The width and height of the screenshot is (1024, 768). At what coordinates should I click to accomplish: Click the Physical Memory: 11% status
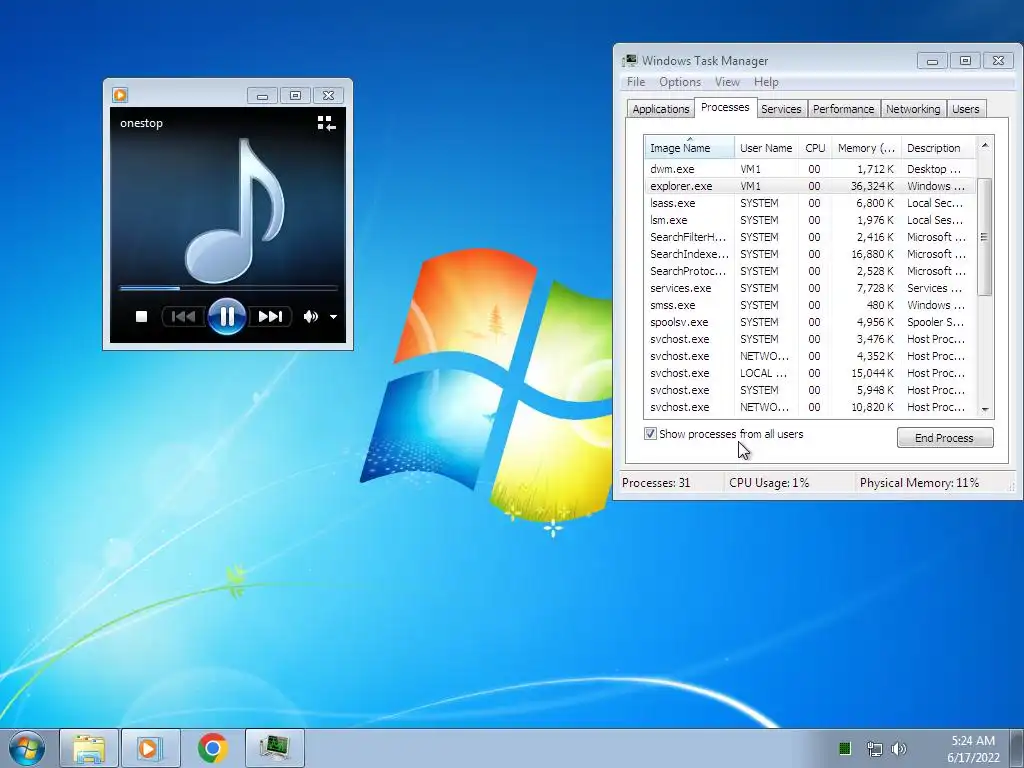click(x=919, y=483)
